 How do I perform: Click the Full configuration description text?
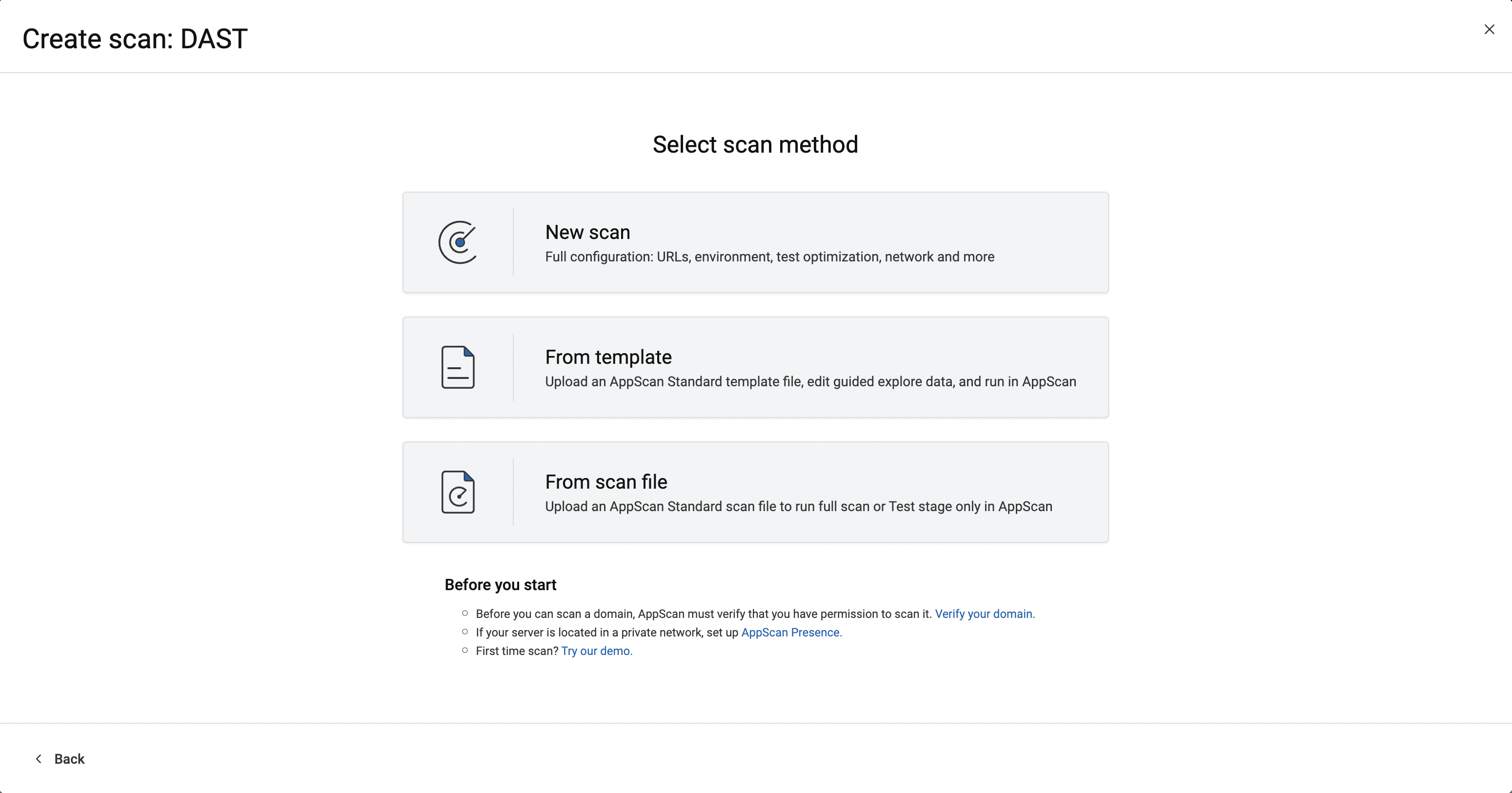(769, 257)
